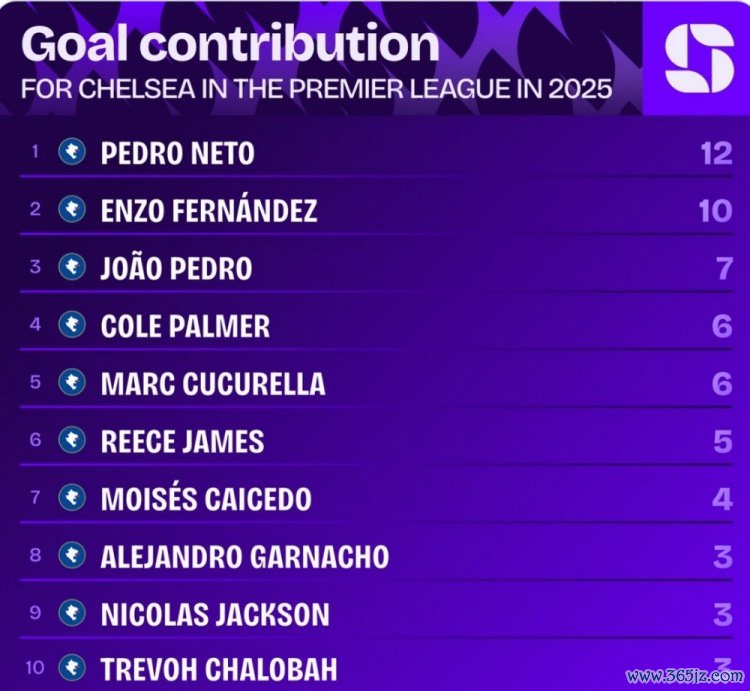
Task: Click the Chelsea badge beside João Pedro
Action: click(x=72, y=267)
